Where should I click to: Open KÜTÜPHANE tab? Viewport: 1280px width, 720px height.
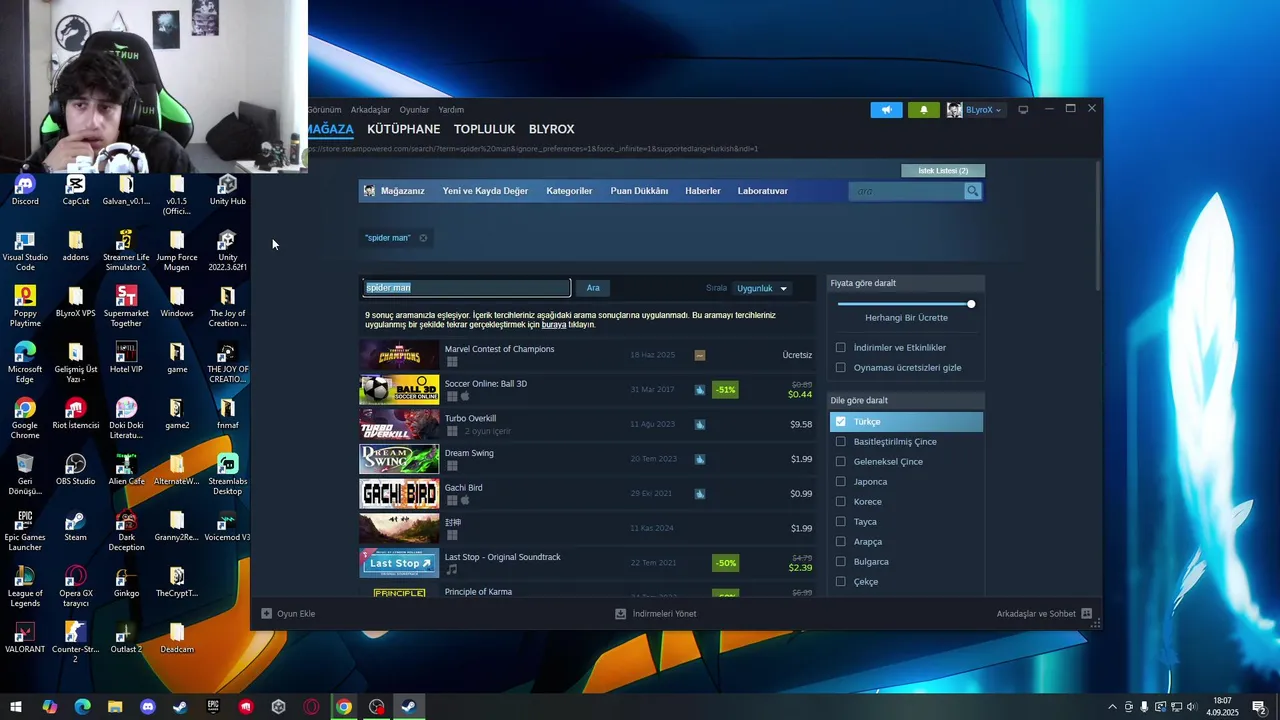[403, 129]
